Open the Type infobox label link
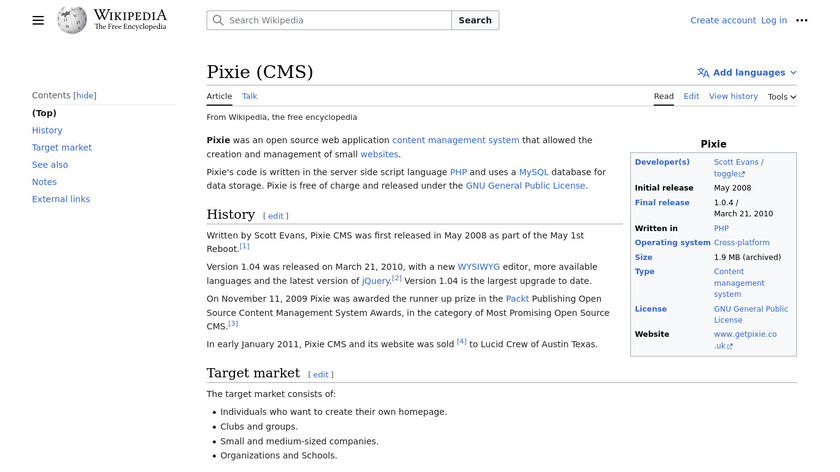 pyautogui.click(x=644, y=271)
